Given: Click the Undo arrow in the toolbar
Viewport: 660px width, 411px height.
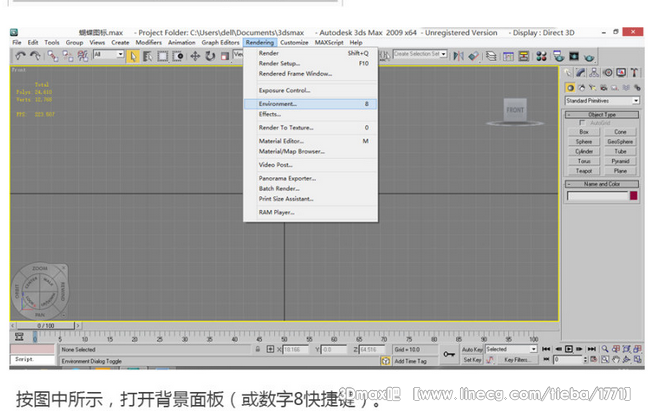Looking at the screenshot, I should [x=20, y=56].
